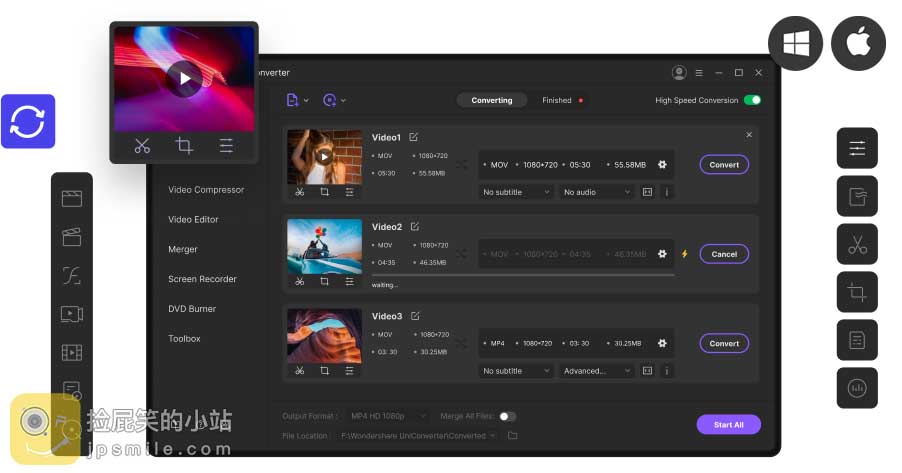Rename Video2 with the edit pencil icon
The height and width of the screenshot is (473, 902).
point(415,226)
